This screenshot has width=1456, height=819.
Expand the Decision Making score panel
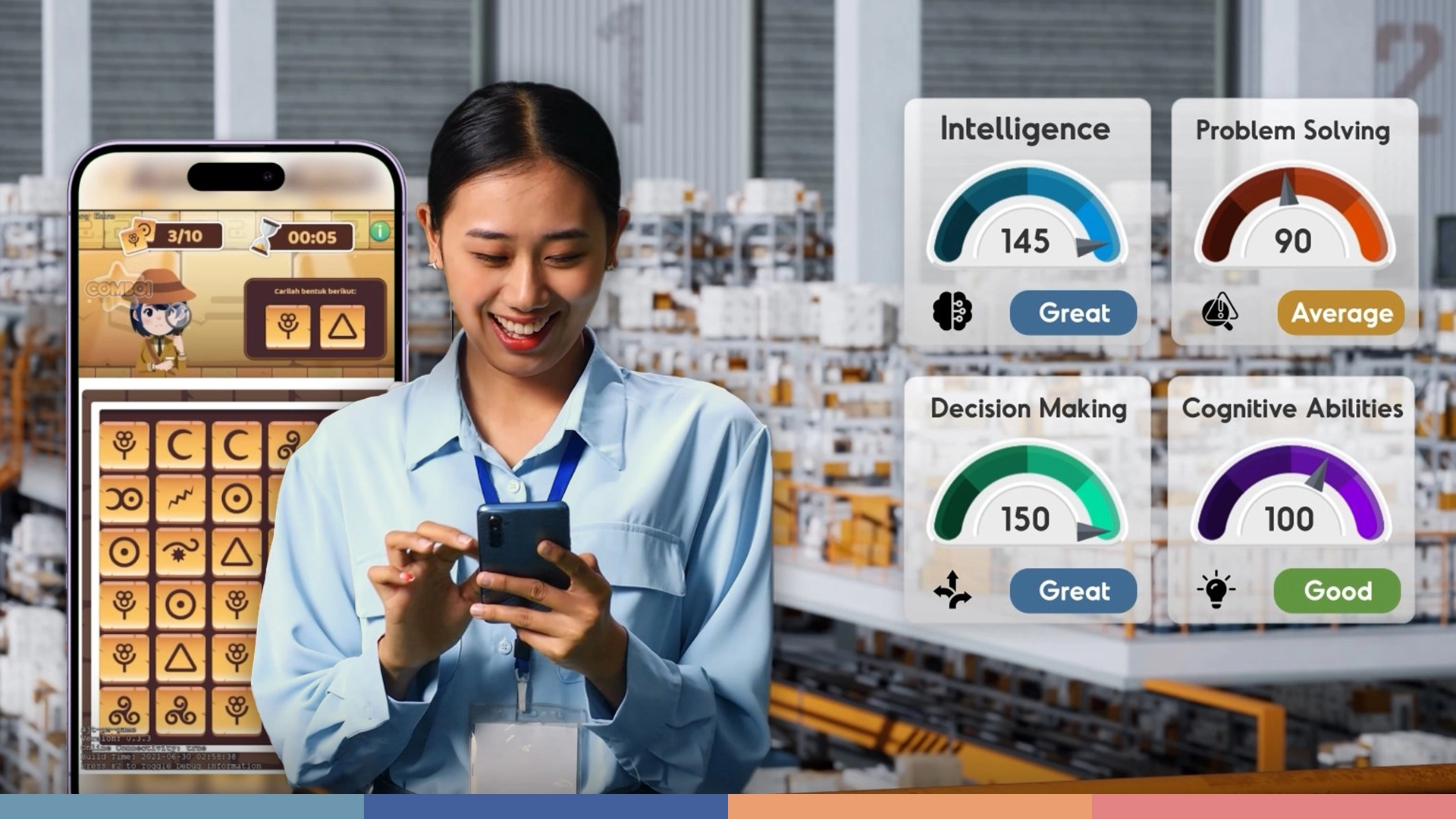[1027, 500]
